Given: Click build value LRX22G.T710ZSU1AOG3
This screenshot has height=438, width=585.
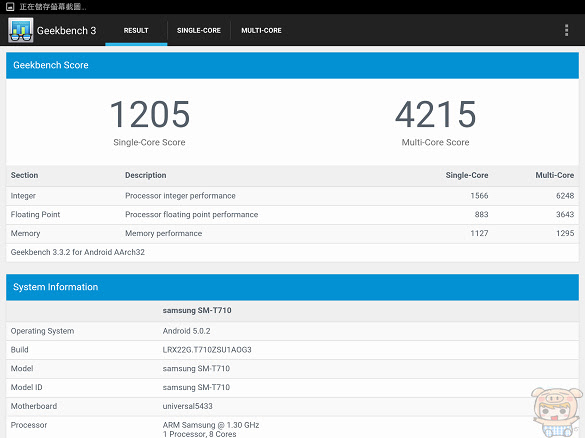Looking at the screenshot, I should coord(207,350).
